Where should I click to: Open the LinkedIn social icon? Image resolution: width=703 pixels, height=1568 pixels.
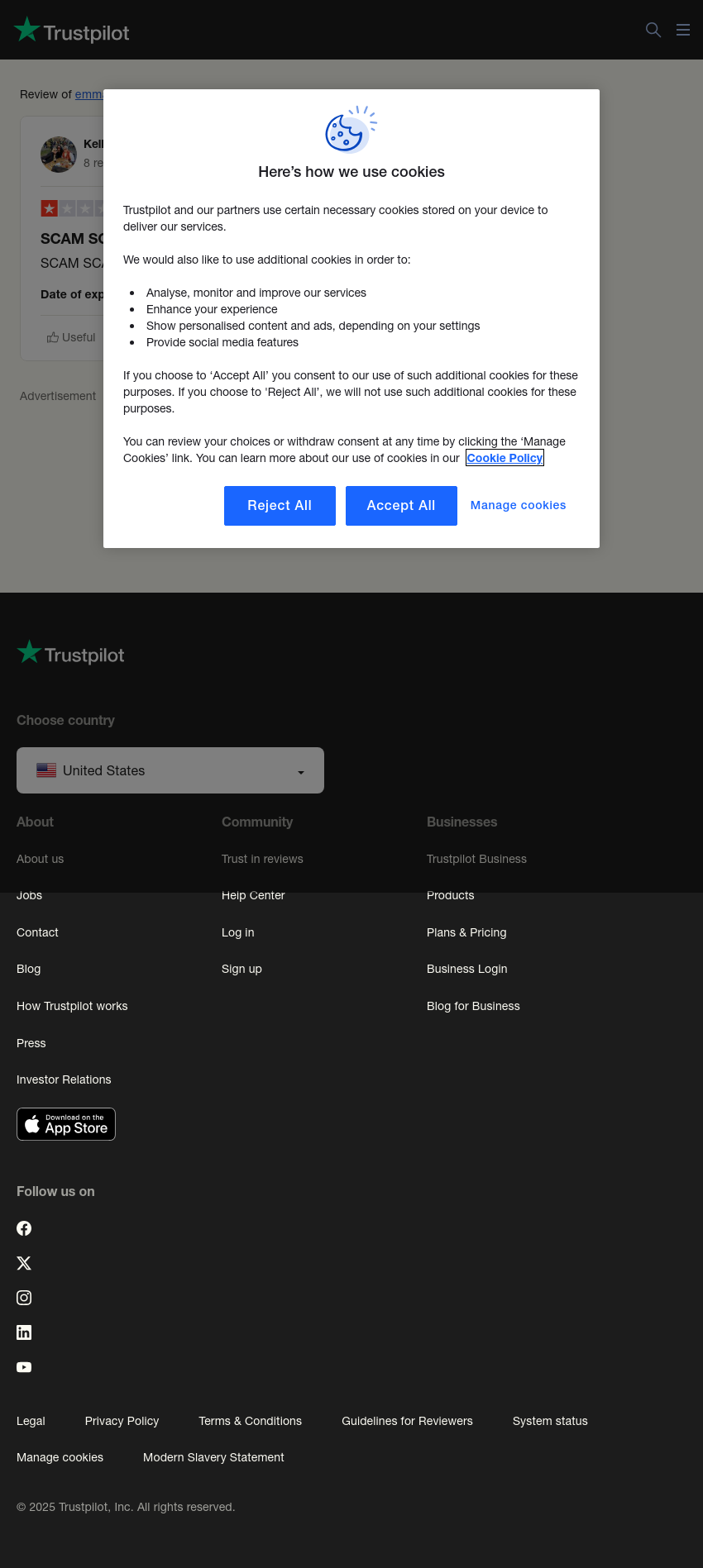click(x=24, y=1332)
